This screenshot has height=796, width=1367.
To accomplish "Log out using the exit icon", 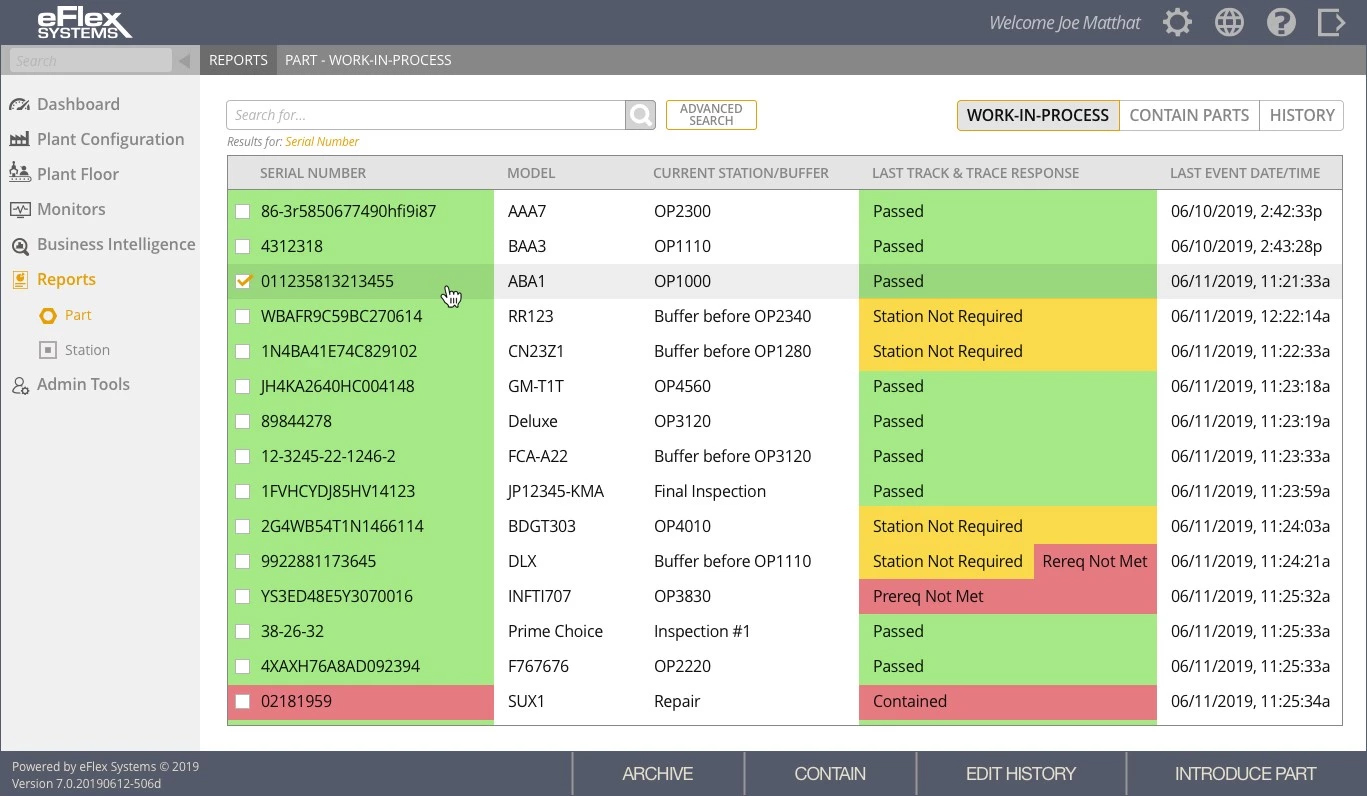I will point(1332,21).
